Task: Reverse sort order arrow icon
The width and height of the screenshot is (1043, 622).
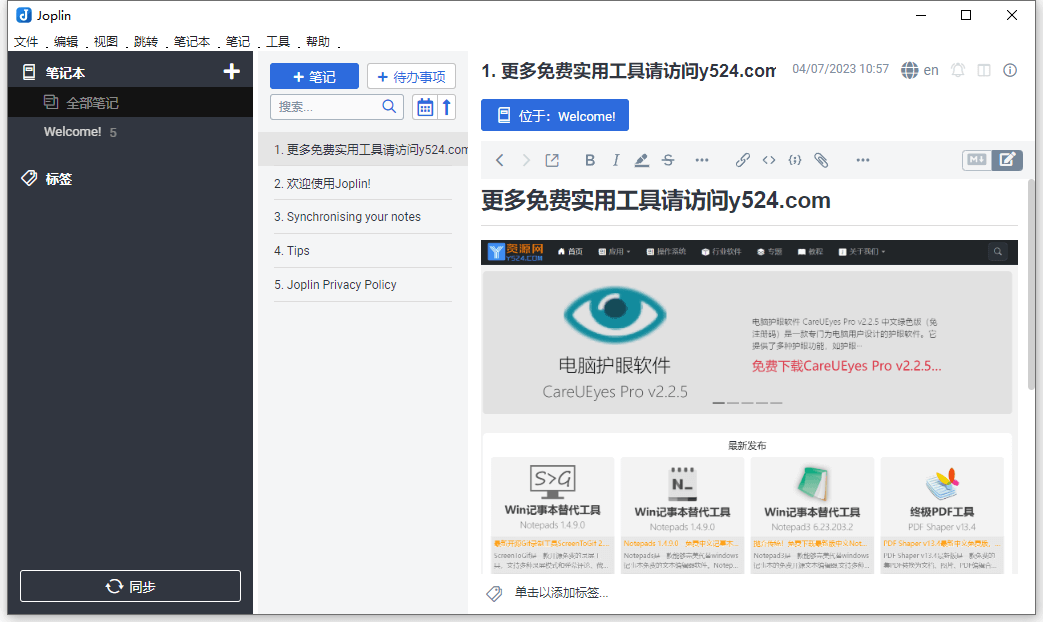Action: click(447, 107)
